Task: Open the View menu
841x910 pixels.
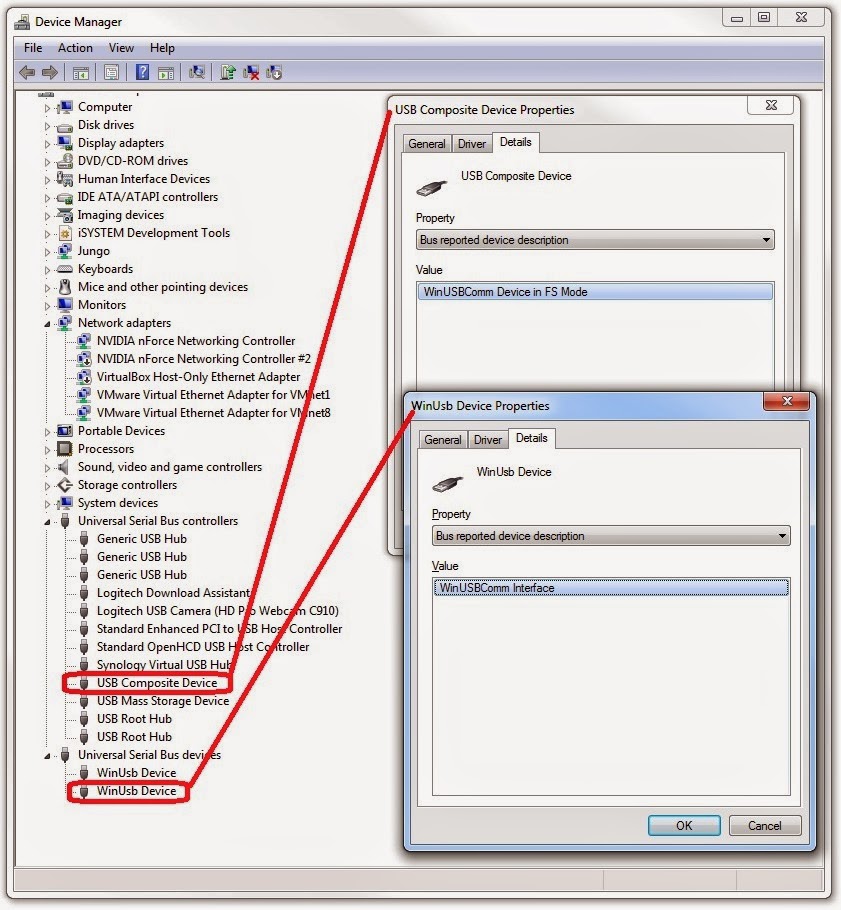Action: click(121, 48)
